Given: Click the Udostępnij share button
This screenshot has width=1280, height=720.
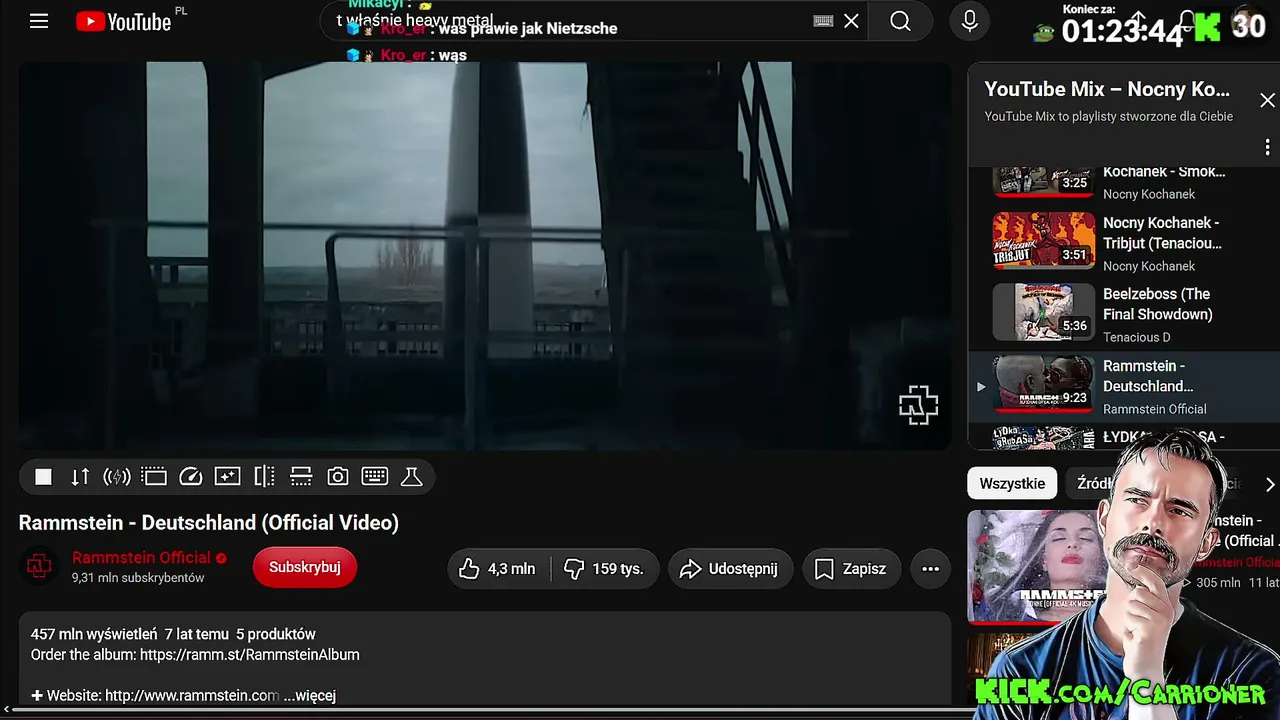Looking at the screenshot, I should [730, 569].
